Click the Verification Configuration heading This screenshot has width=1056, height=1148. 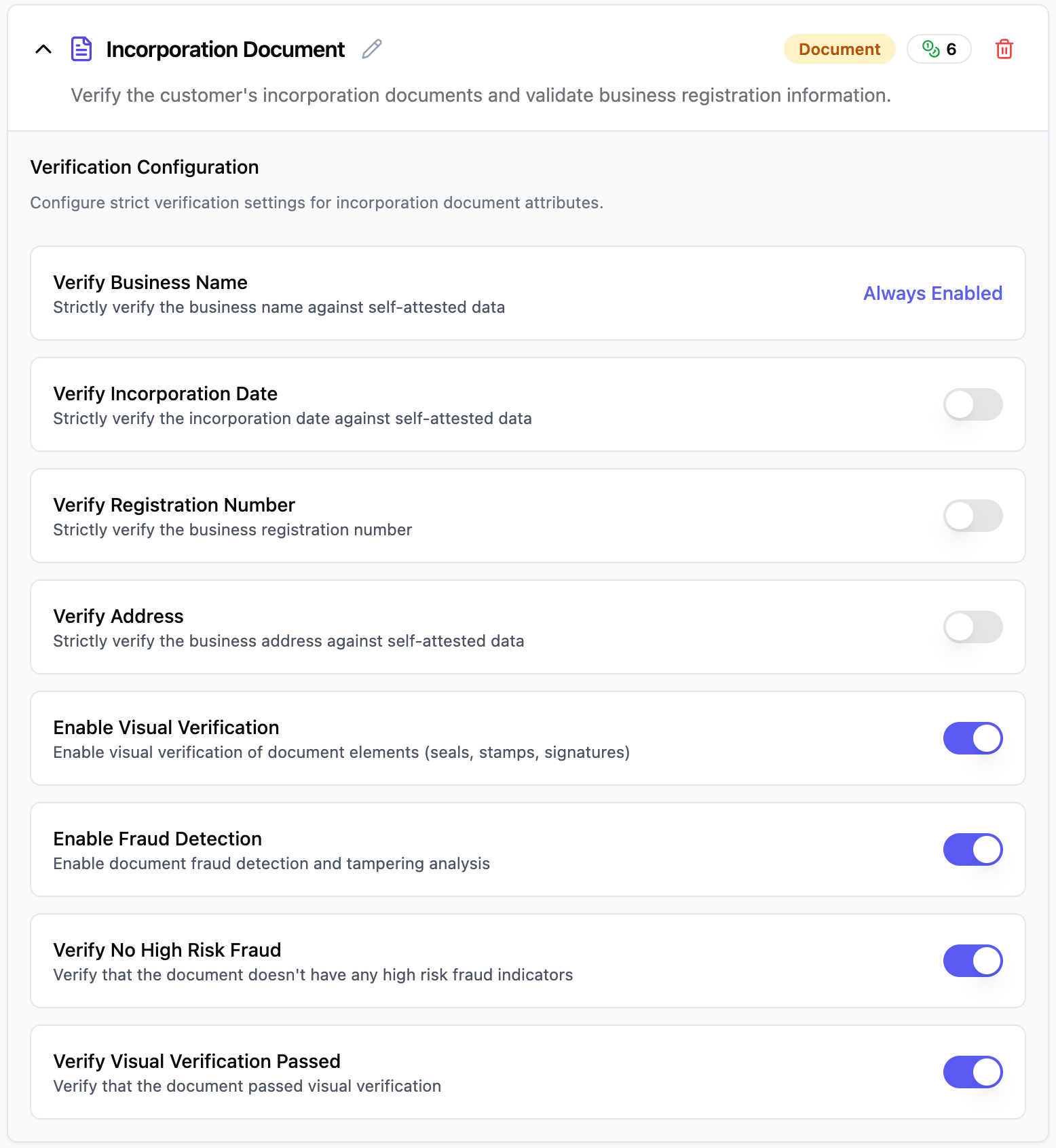tap(145, 167)
